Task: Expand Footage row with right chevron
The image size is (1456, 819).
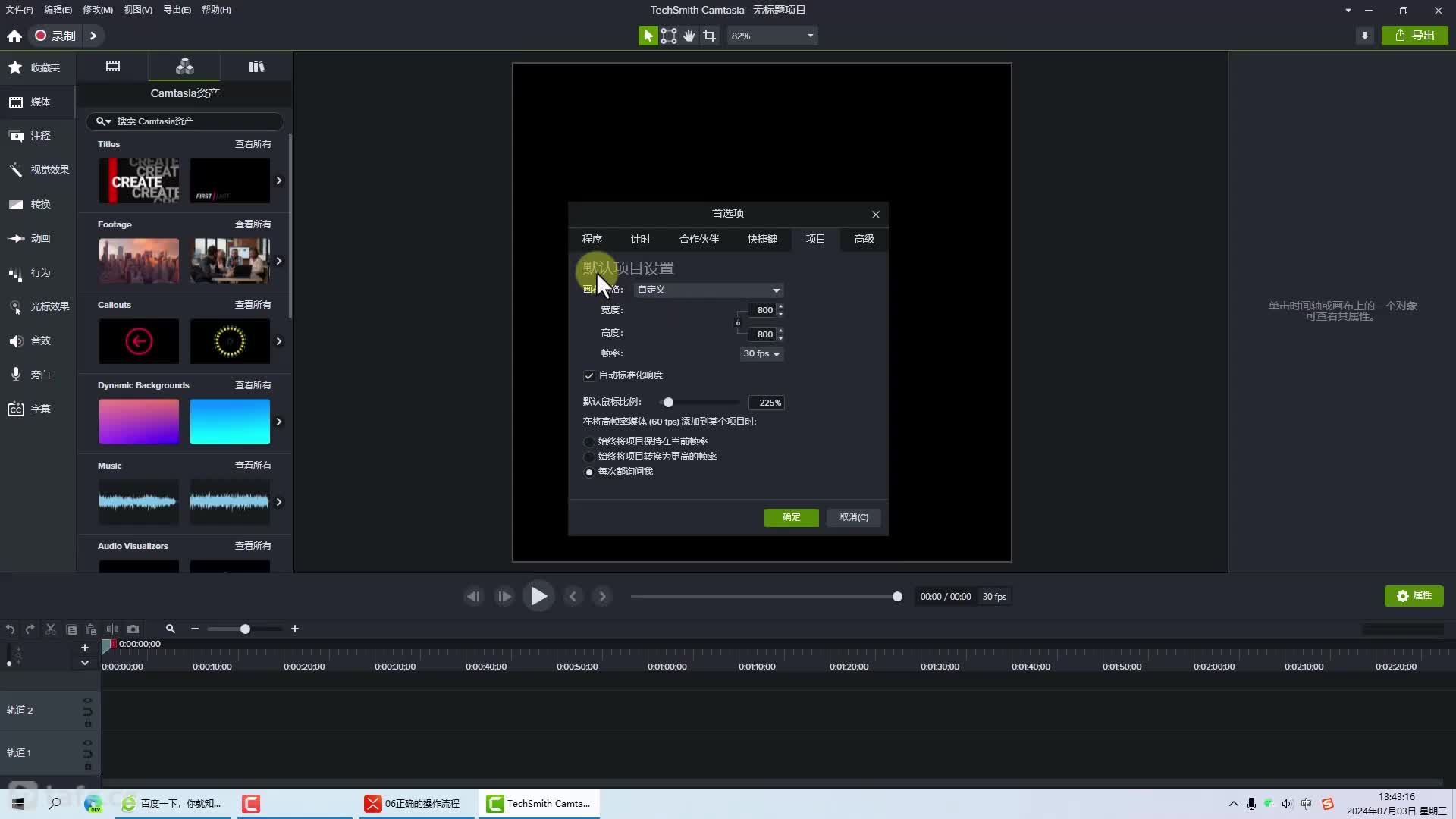Action: click(279, 261)
